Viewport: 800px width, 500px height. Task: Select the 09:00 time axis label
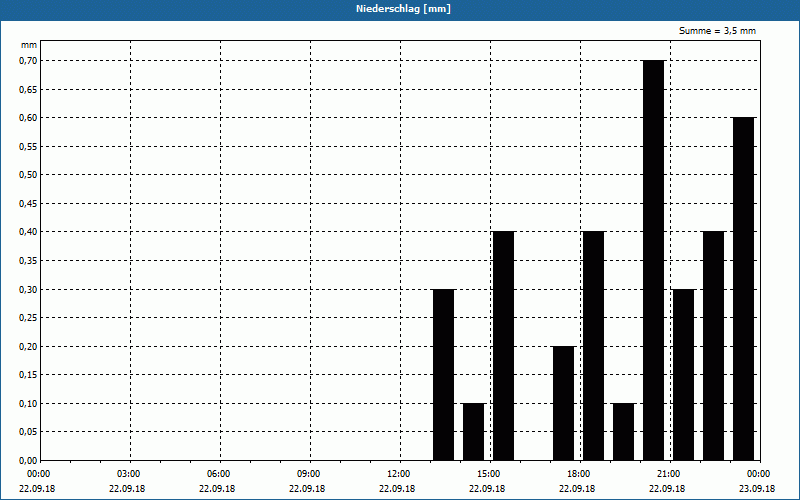[309, 474]
